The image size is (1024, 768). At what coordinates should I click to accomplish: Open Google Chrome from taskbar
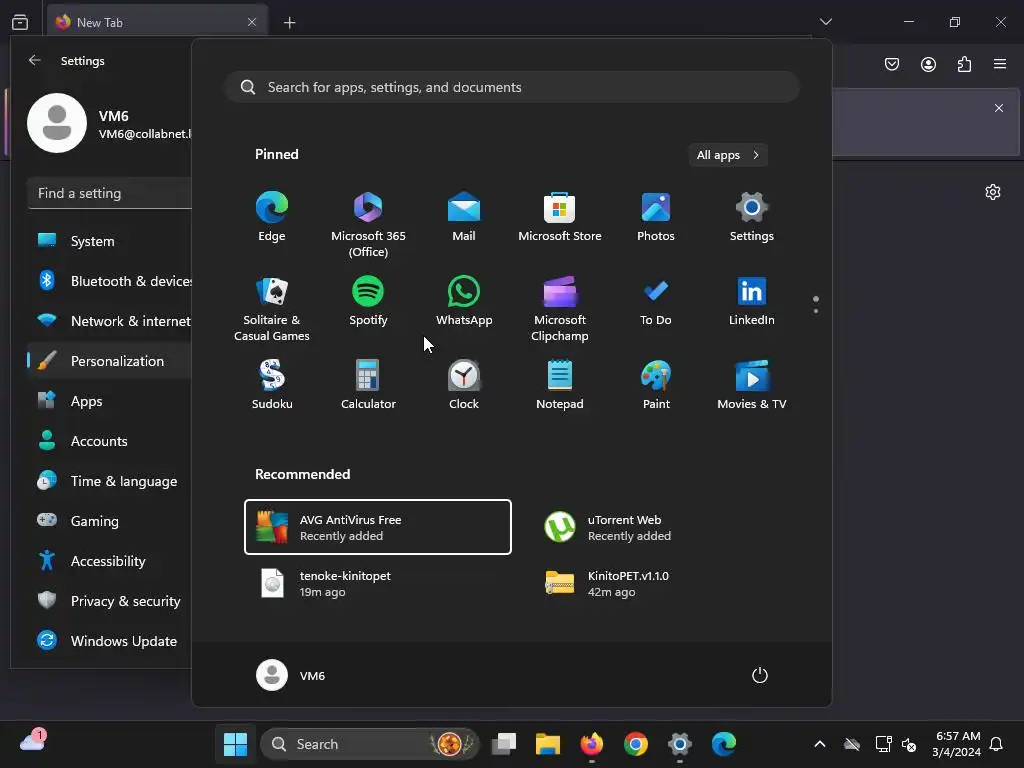(x=635, y=744)
